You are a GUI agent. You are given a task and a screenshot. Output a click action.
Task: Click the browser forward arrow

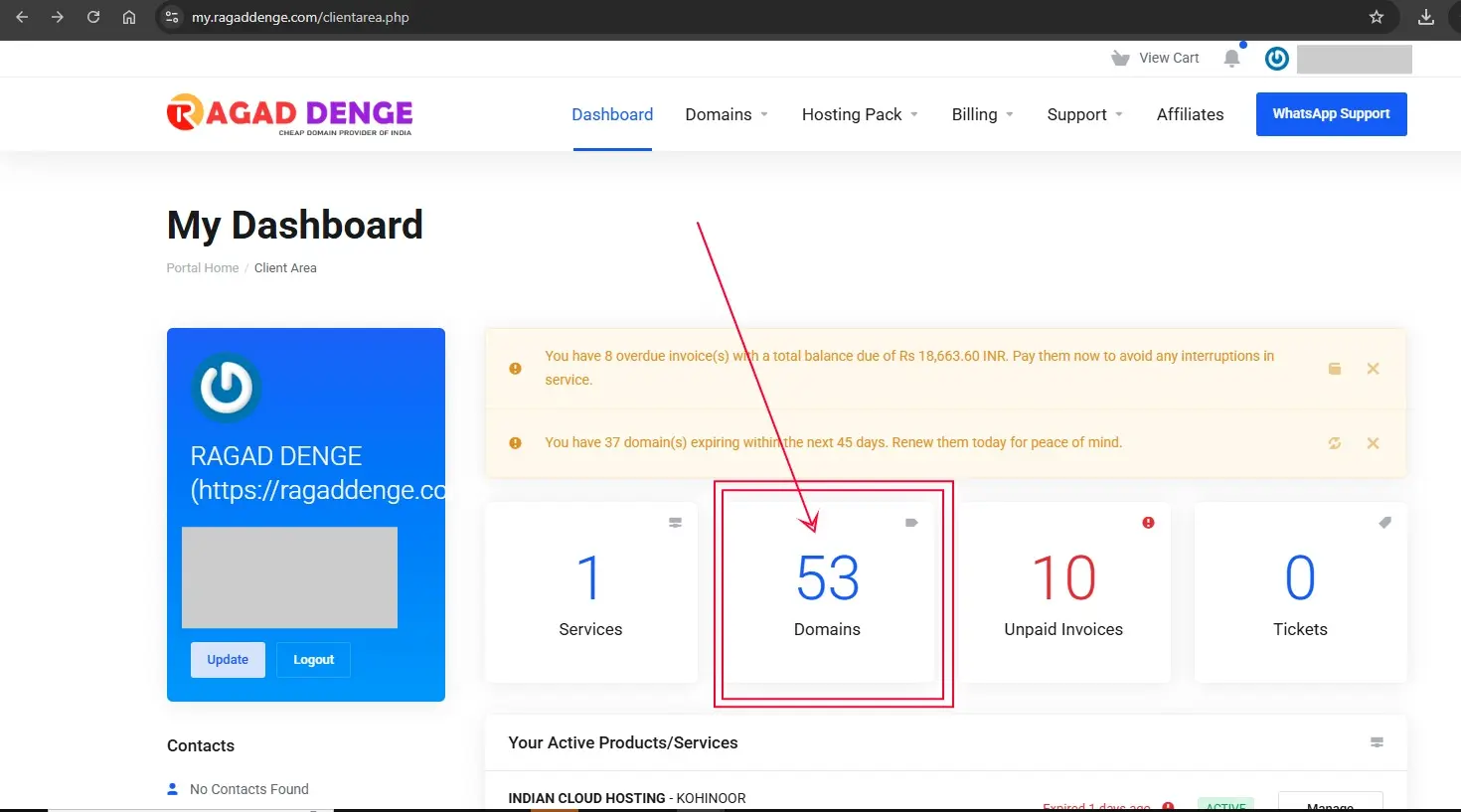[58, 17]
